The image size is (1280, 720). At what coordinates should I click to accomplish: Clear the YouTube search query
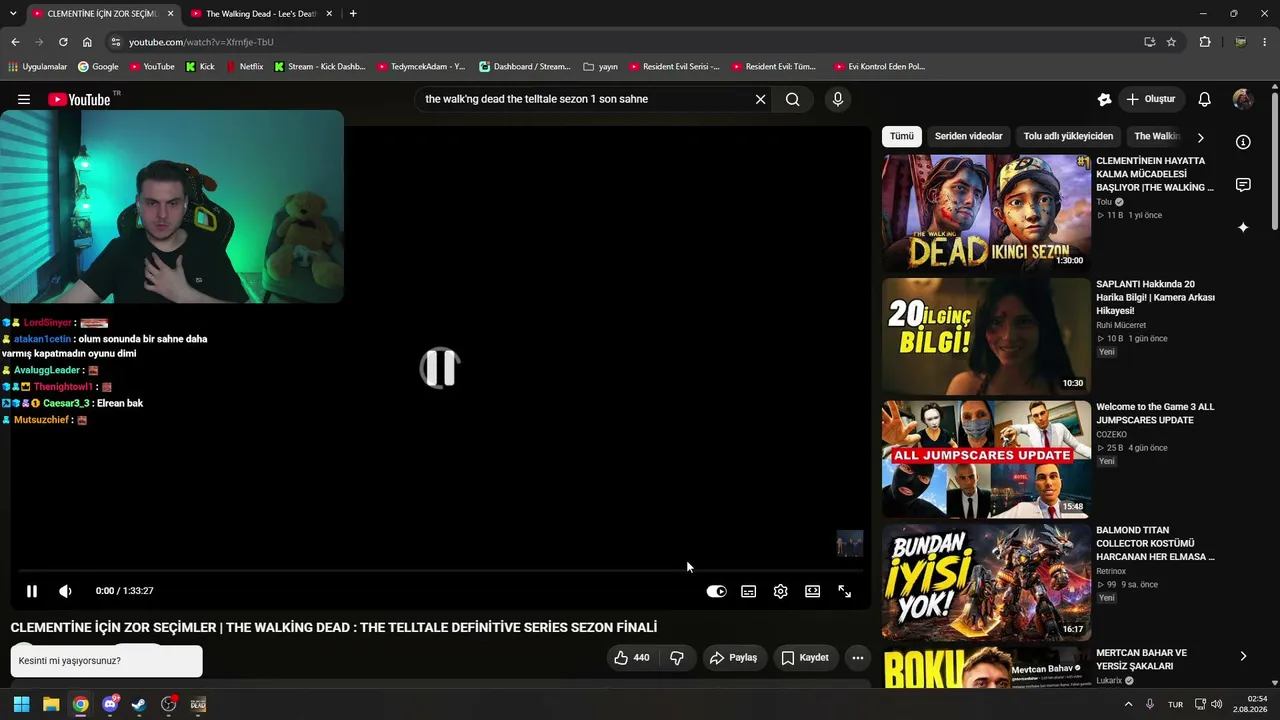(x=760, y=99)
